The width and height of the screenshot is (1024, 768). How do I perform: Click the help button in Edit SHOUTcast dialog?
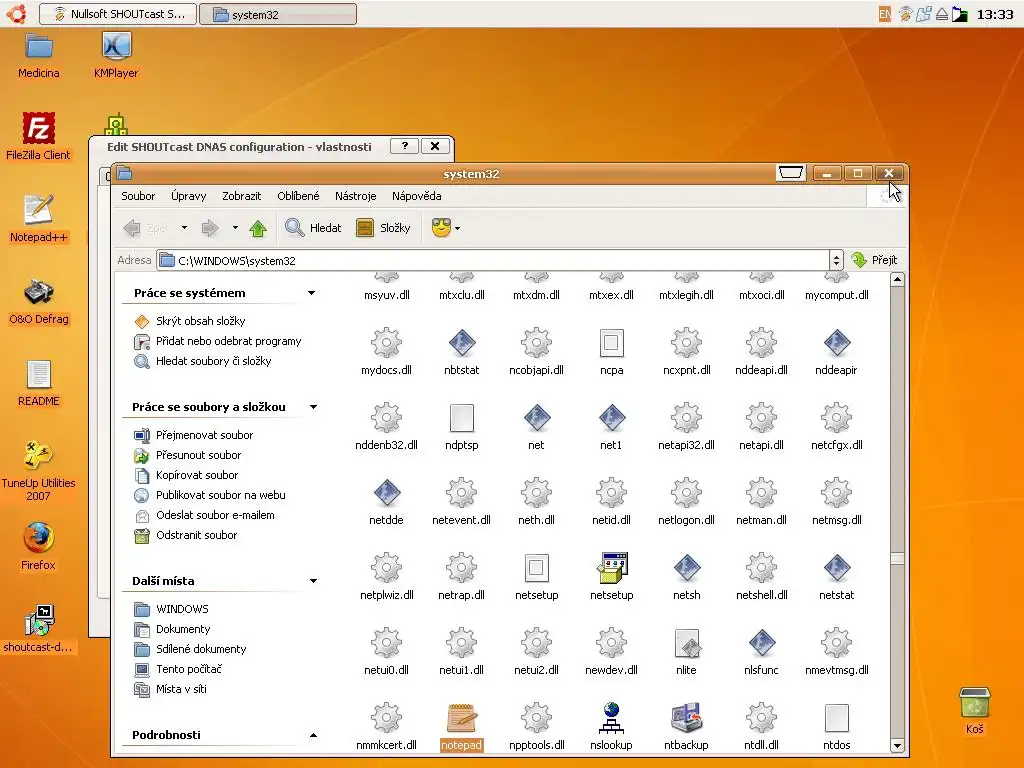[404, 146]
